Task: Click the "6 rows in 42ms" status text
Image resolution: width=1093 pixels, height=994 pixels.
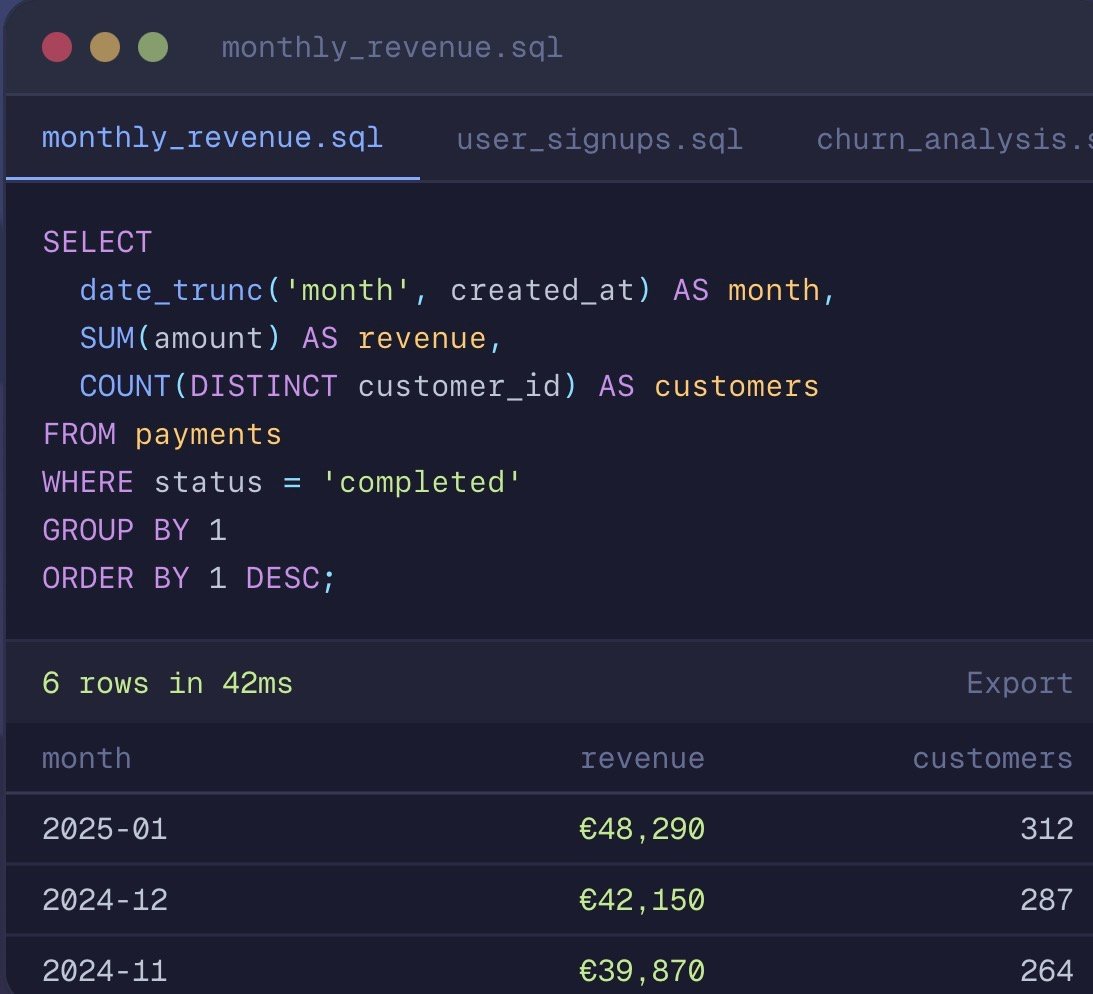Action: coord(167,683)
